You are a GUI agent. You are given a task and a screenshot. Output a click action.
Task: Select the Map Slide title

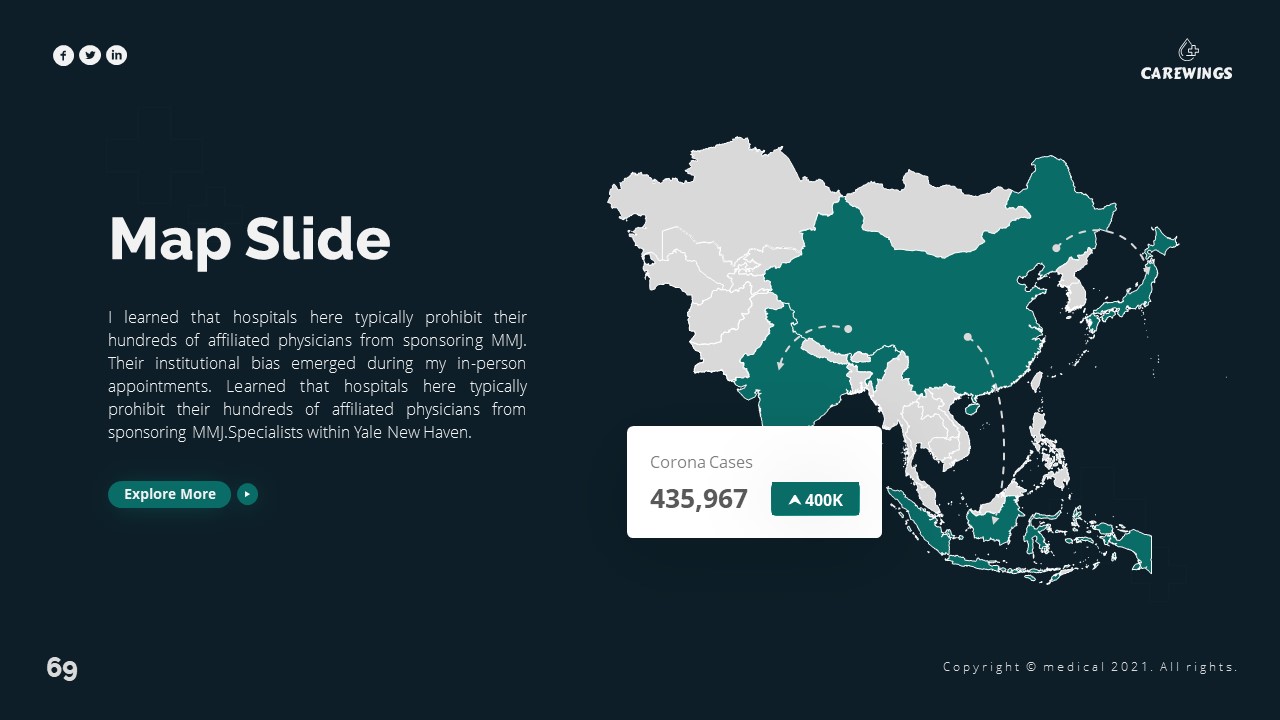[x=249, y=240]
